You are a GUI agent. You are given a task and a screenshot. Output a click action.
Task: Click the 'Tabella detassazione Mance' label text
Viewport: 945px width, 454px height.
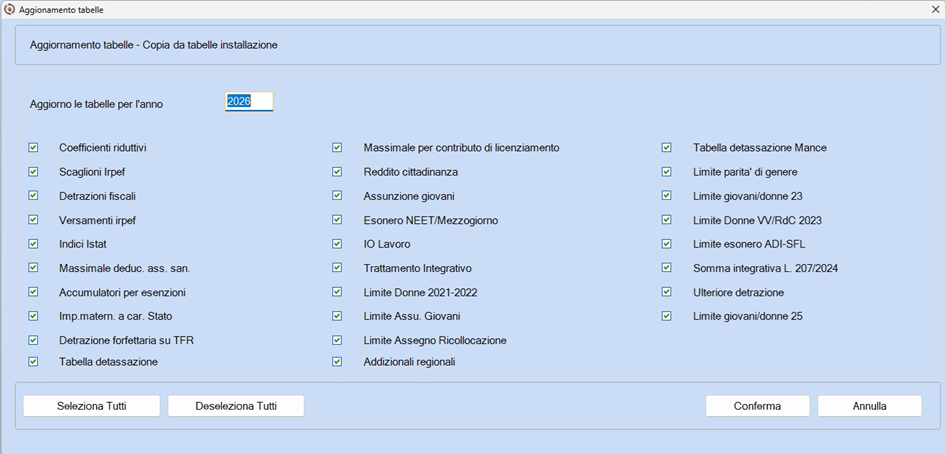(x=760, y=148)
